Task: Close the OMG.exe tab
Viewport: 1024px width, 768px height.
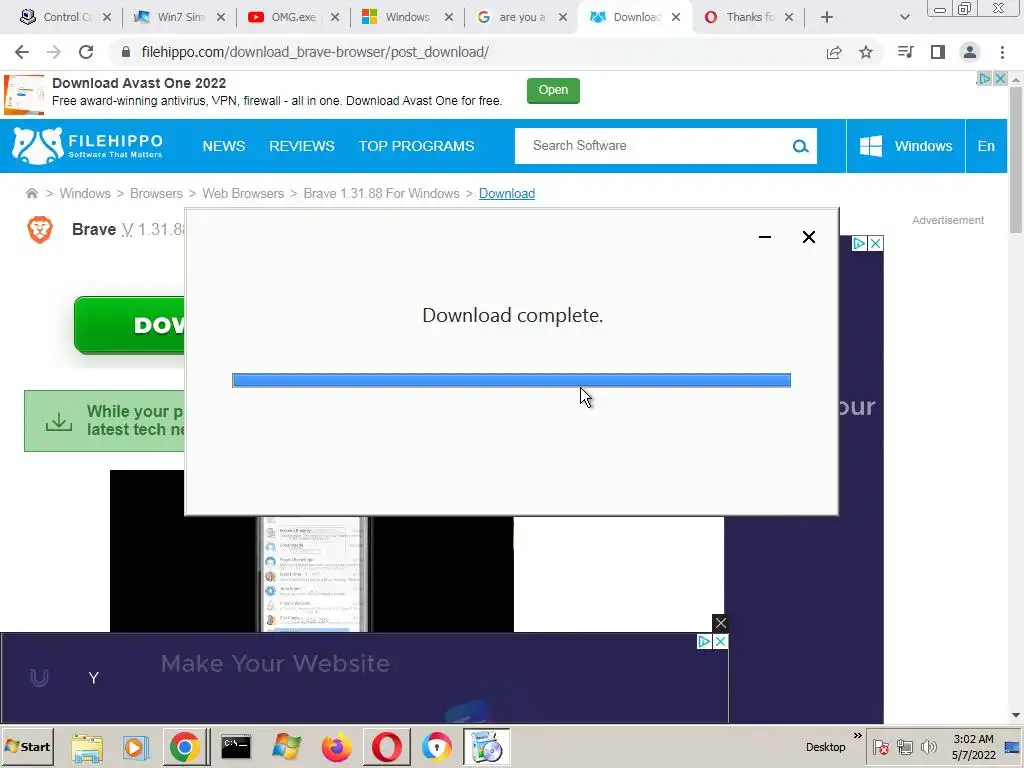Action: (334, 17)
